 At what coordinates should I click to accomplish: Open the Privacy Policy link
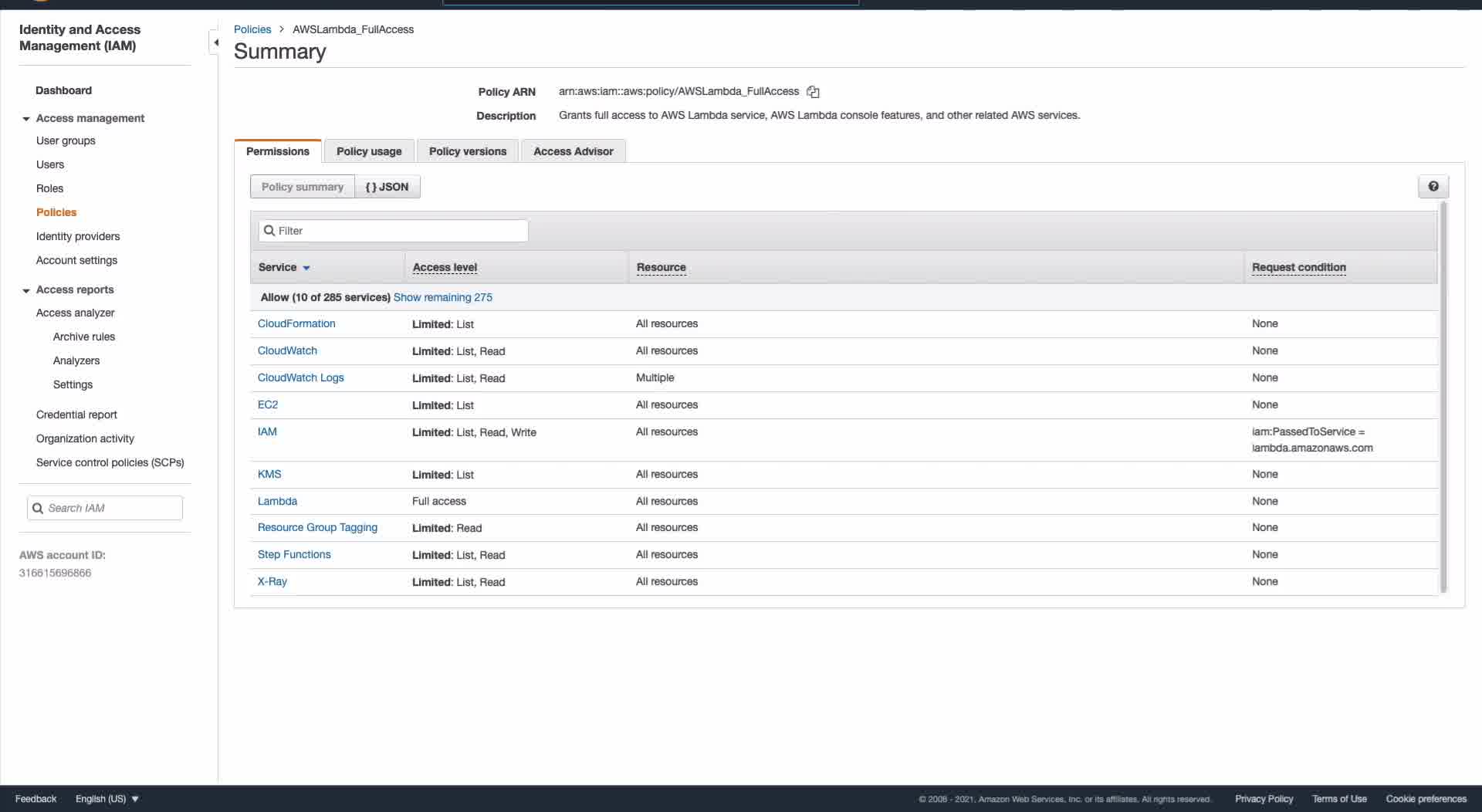click(x=1264, y=799)
